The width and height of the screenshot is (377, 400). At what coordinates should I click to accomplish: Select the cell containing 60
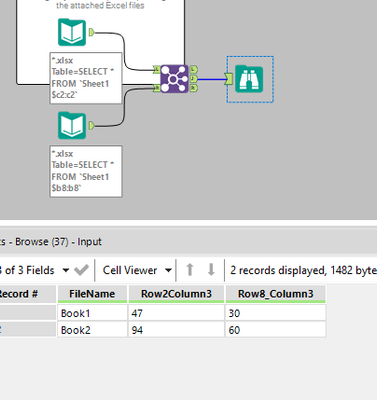[x=276, y=330]
